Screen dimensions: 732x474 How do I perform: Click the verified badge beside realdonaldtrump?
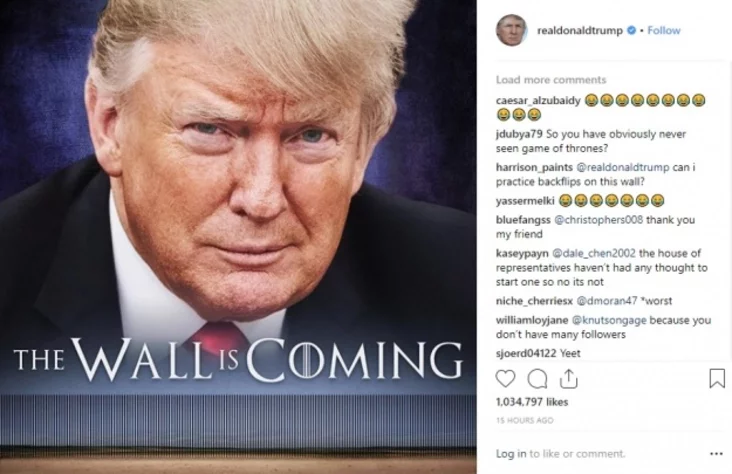point(632,30)
